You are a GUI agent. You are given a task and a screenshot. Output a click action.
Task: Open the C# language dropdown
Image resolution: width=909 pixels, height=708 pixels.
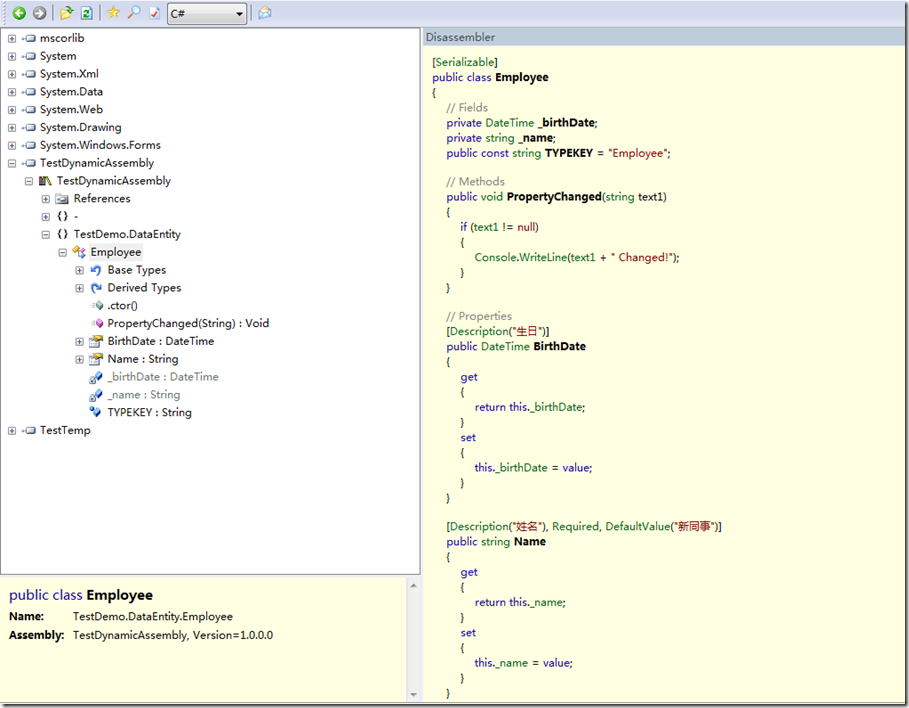(207, 13)
